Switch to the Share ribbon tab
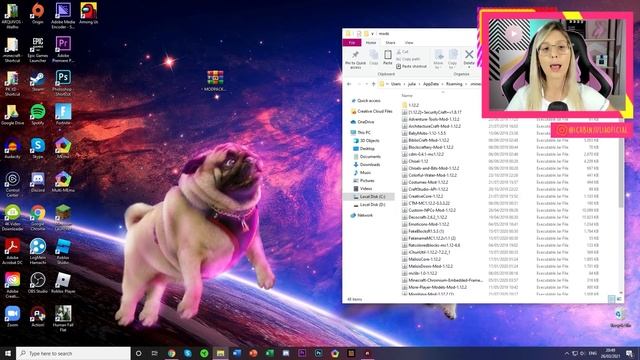The width and height of the screenshot is (640, 360). pyautogui.click(x=390, y=42)
